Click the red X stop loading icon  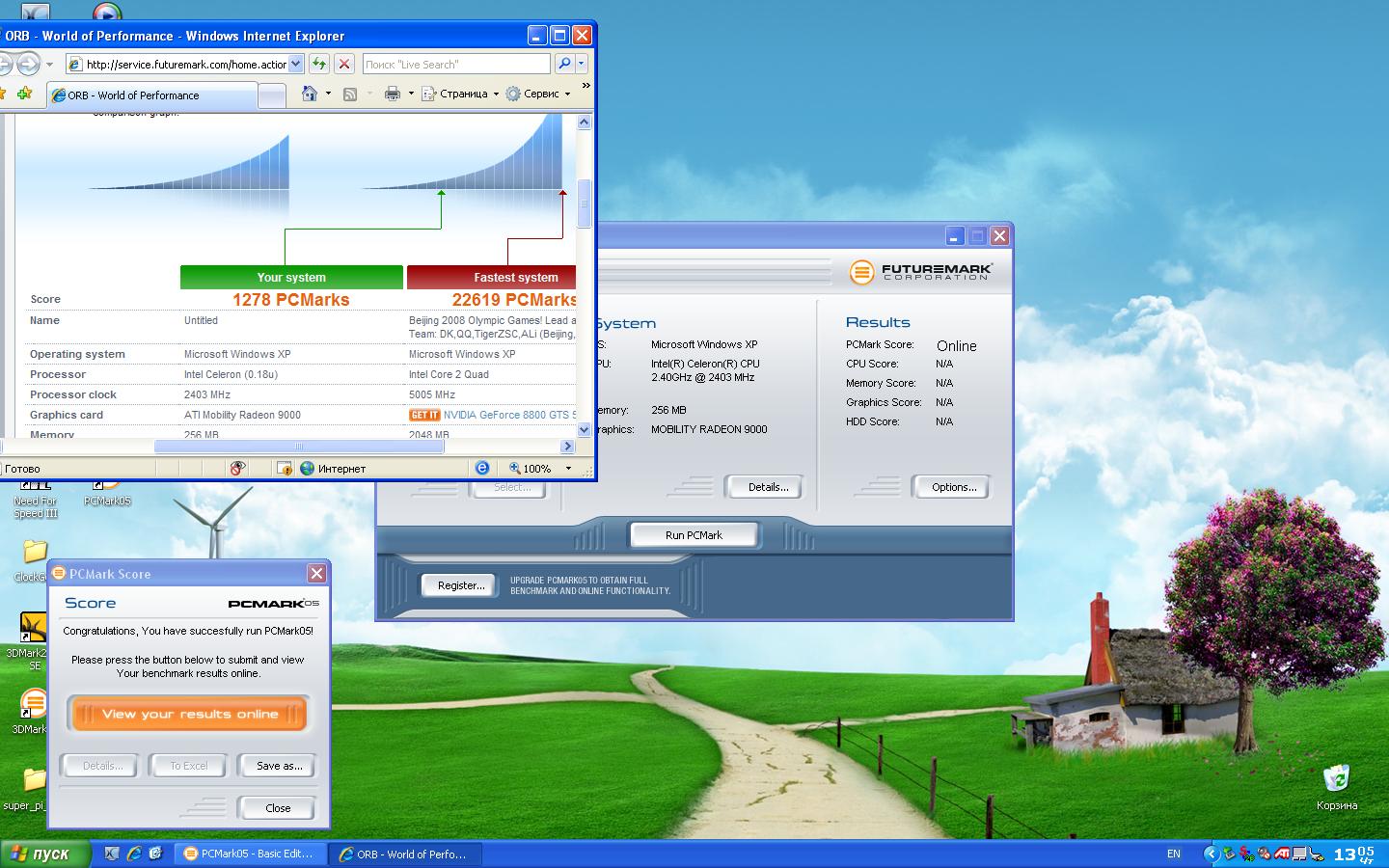(x=343, y=64)
